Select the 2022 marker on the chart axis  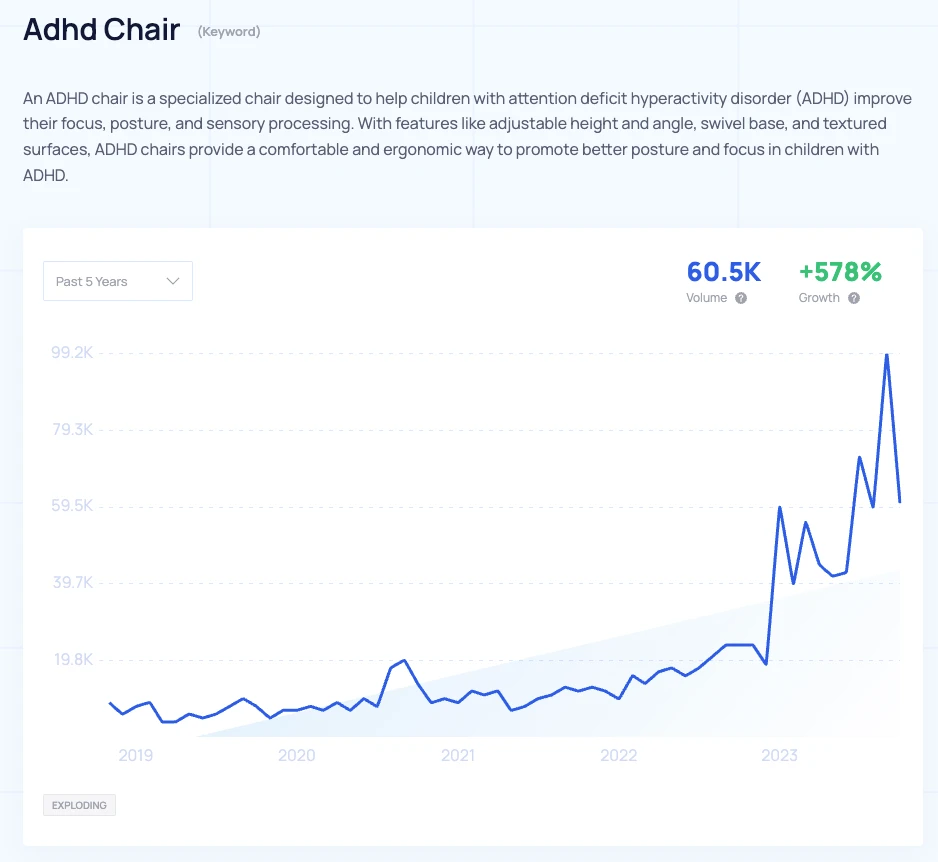[619, 755]
